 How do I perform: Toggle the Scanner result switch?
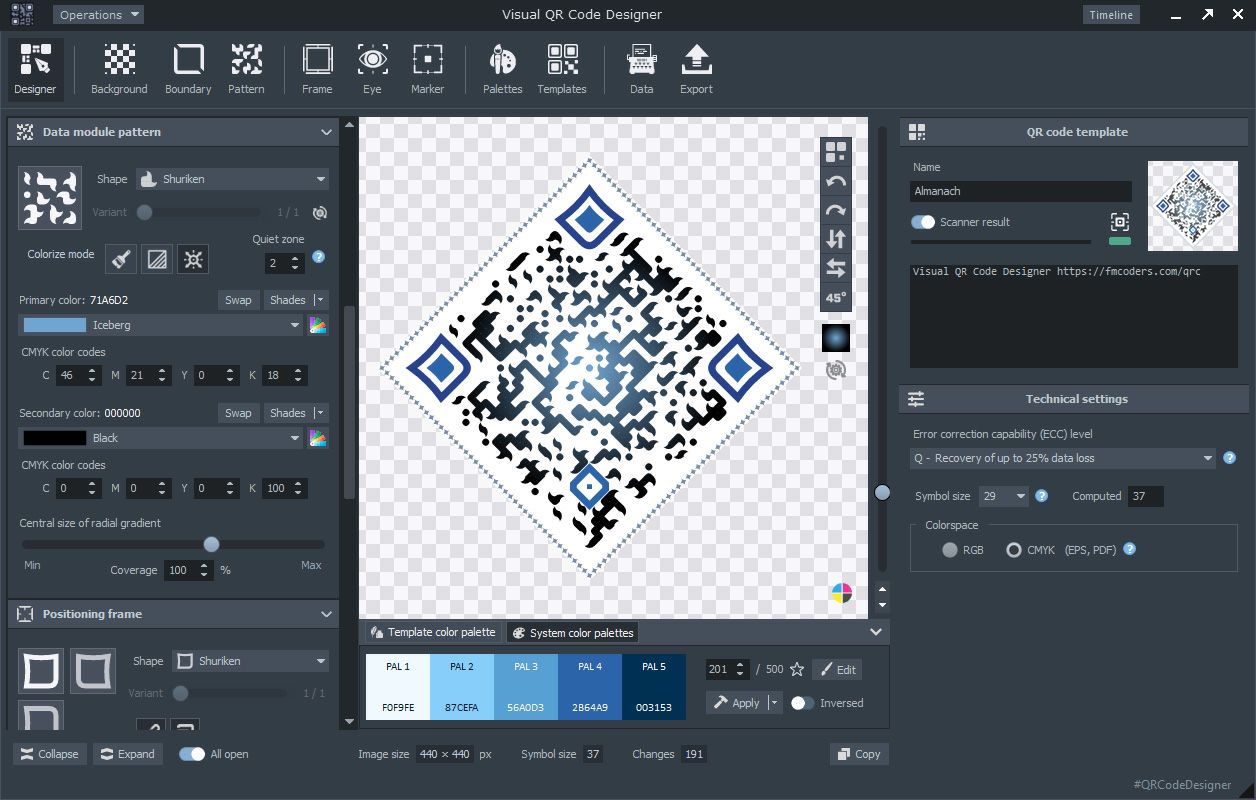[923, 222]
